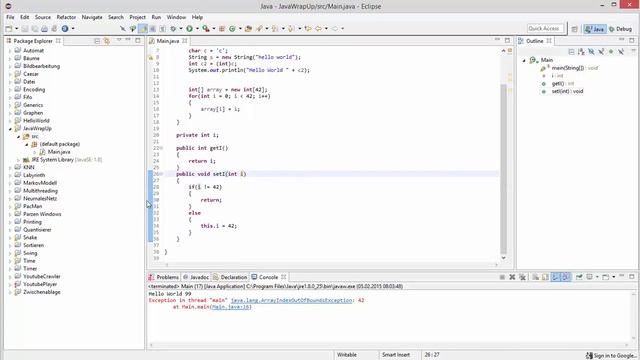Click Collapse All icon in Outline

571,51
